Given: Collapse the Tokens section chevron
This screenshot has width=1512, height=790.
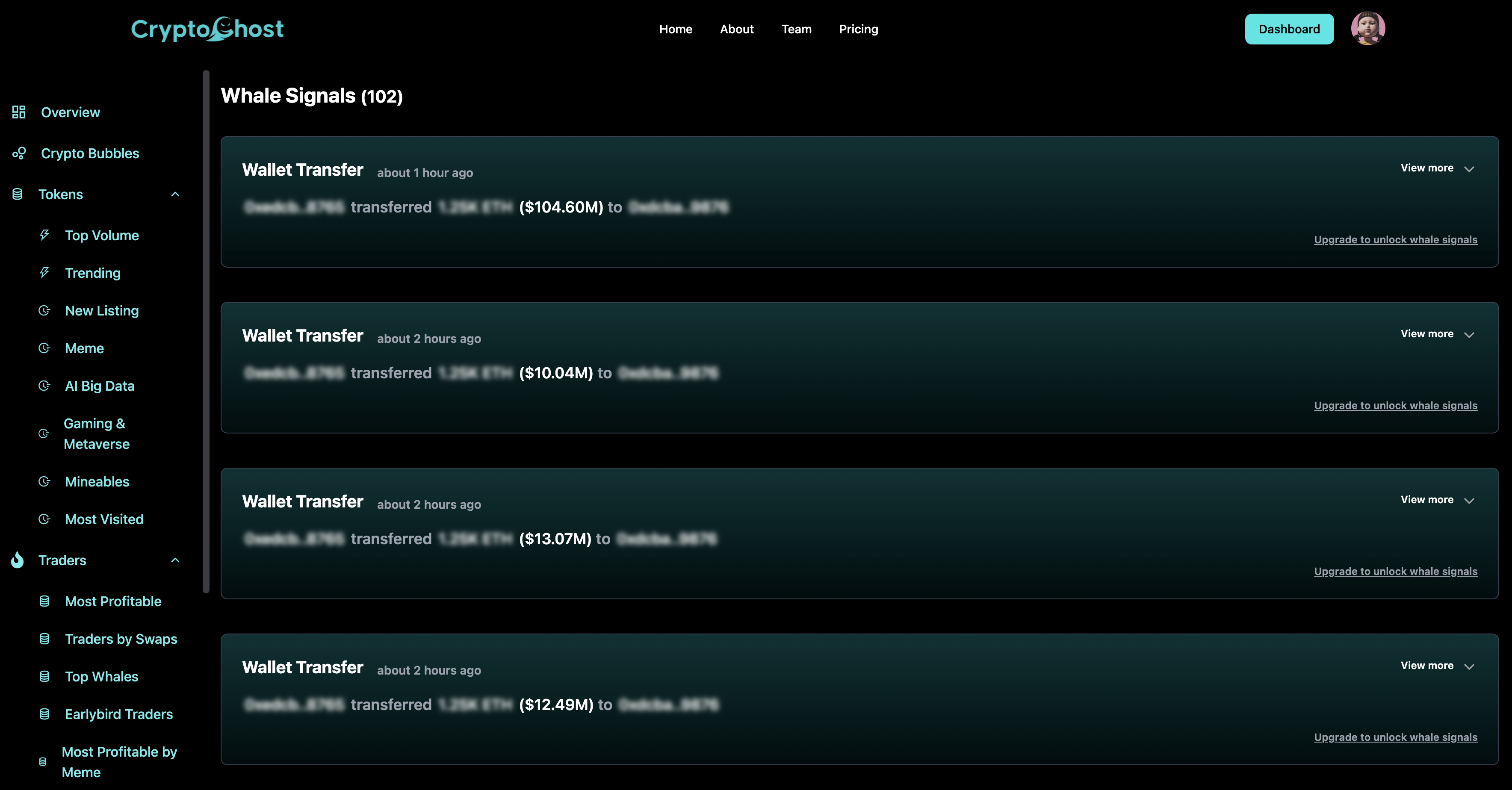Looking at the screenshot, I should [175, 194].
